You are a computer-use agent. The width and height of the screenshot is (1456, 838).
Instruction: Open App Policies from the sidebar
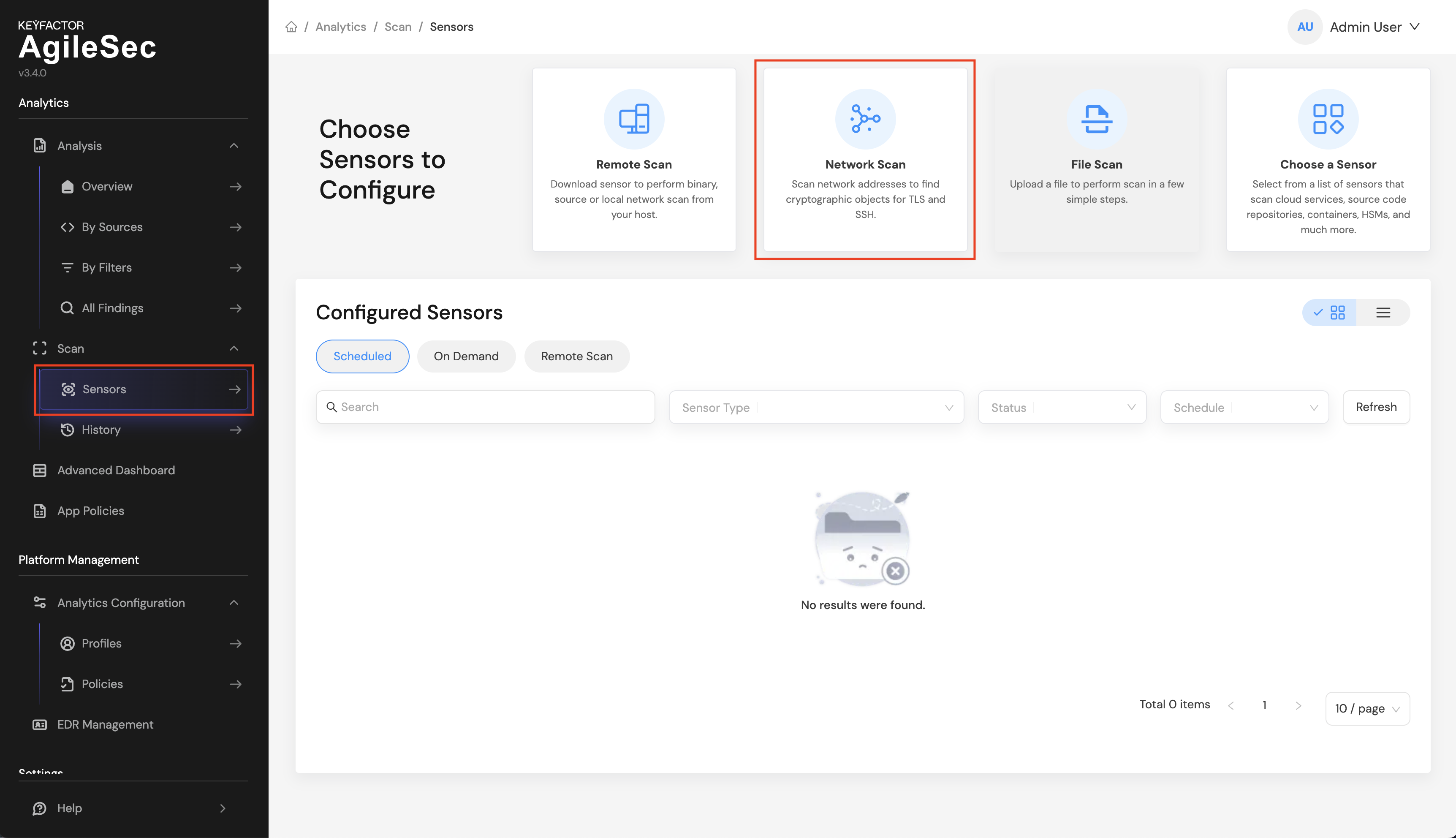point(90,511)
